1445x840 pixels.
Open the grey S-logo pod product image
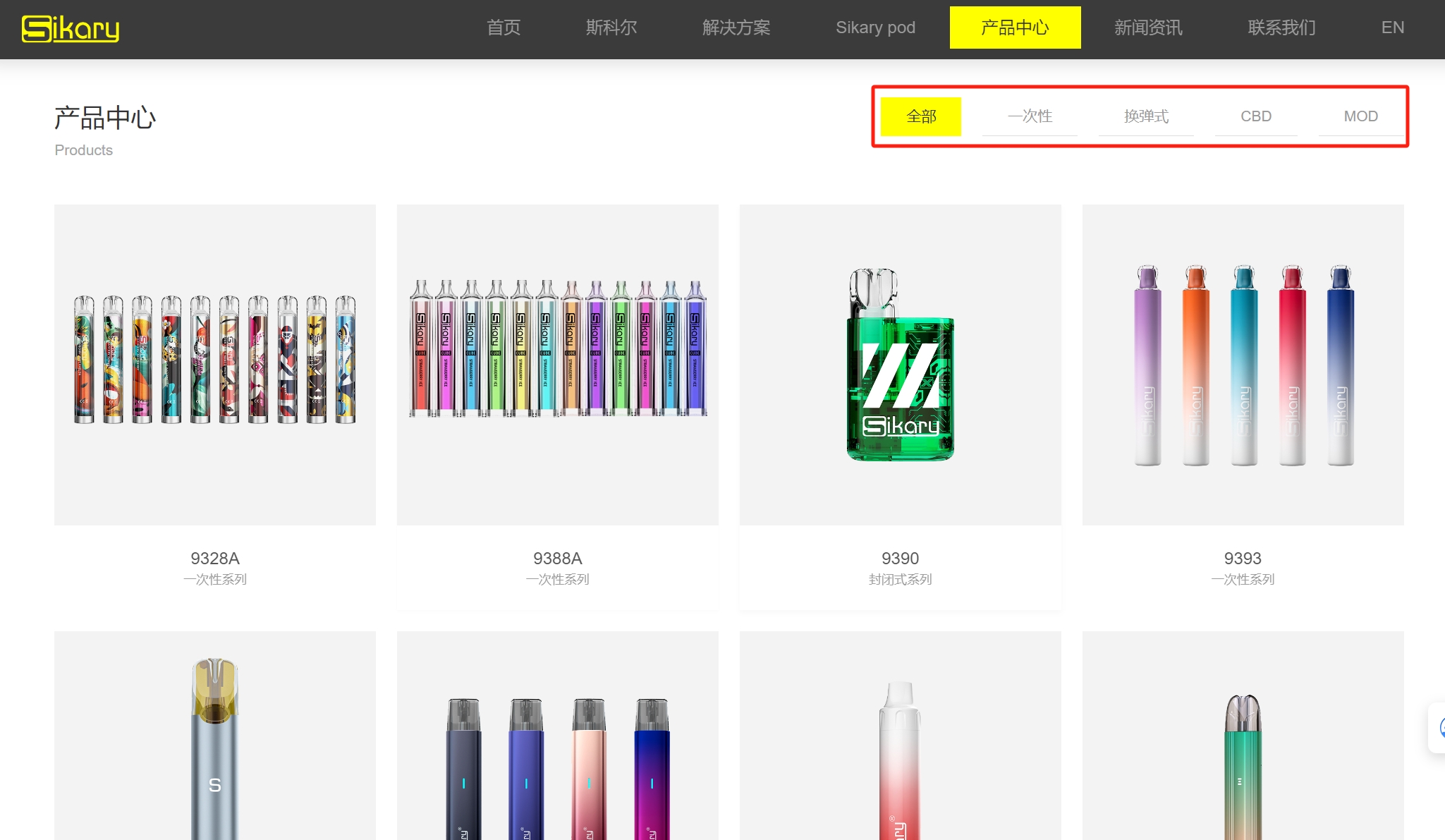(215, 736)
